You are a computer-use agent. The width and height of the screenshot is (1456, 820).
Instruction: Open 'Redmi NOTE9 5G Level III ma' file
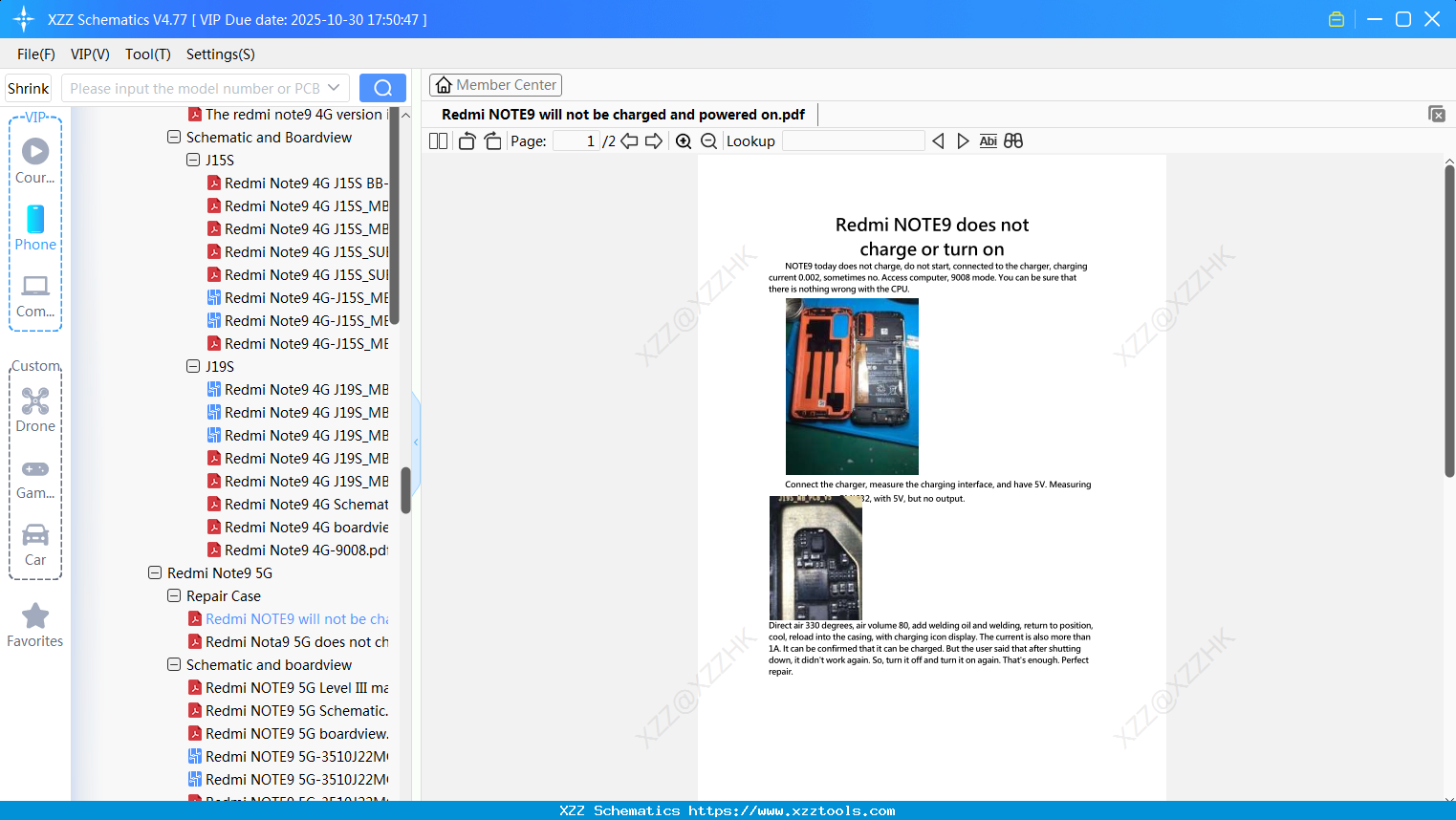pos(288,688)
